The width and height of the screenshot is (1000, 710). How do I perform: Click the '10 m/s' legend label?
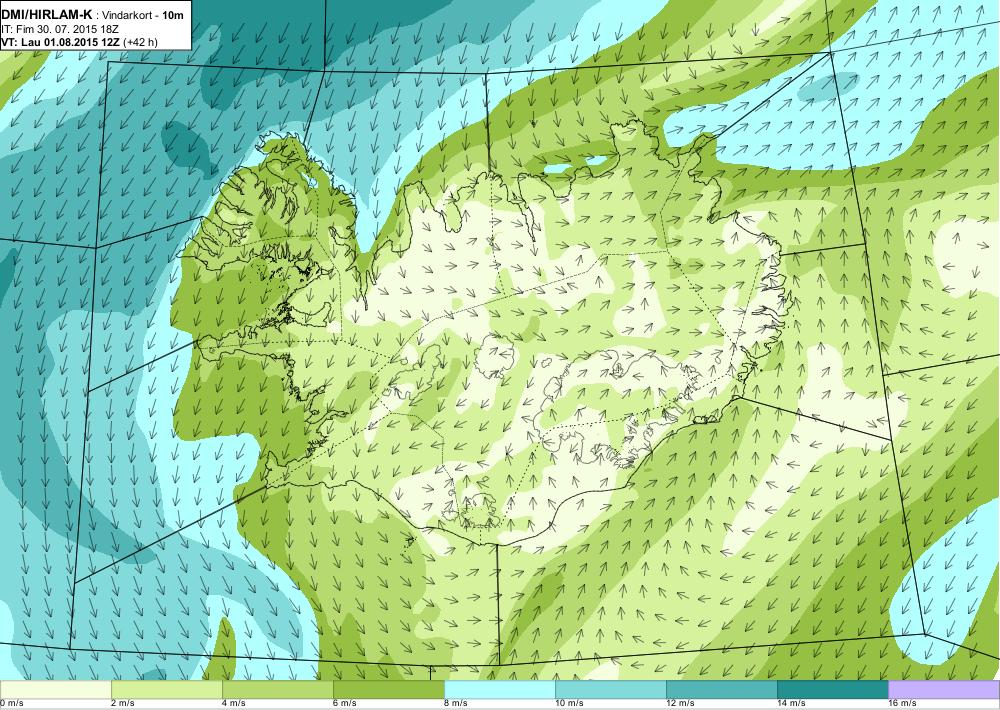[569, 704]
